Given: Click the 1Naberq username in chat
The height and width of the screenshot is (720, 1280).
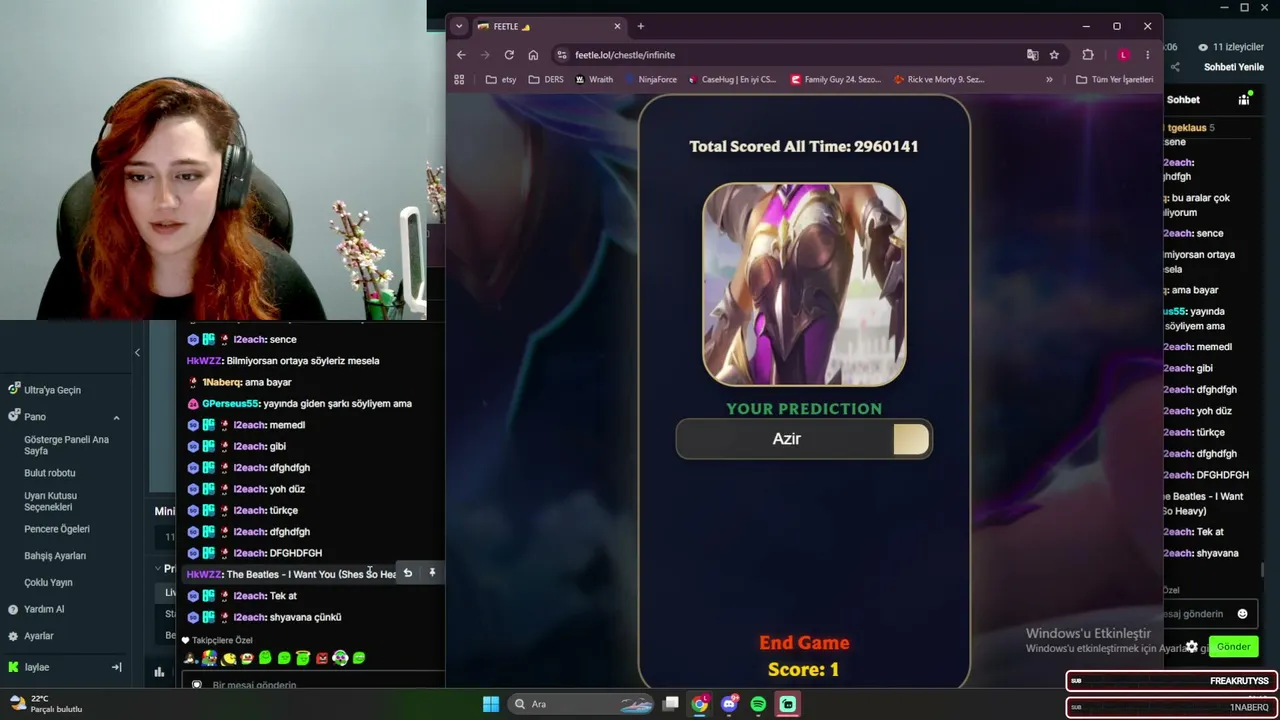Looking at the screenshot, I should click(221, 382).
